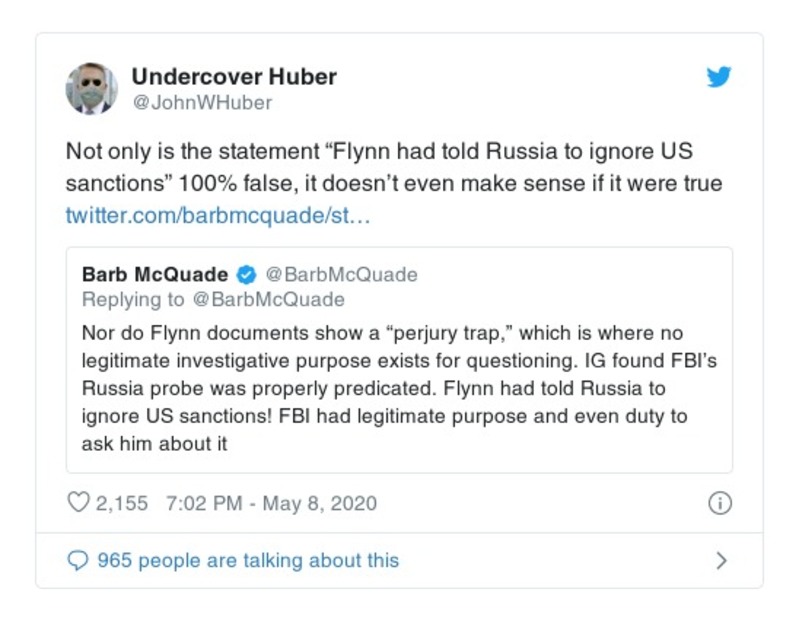The width and height of the screenshot is (799, 624).
Task: Click the blue speech bubble icon
Action: click(78, 561)
